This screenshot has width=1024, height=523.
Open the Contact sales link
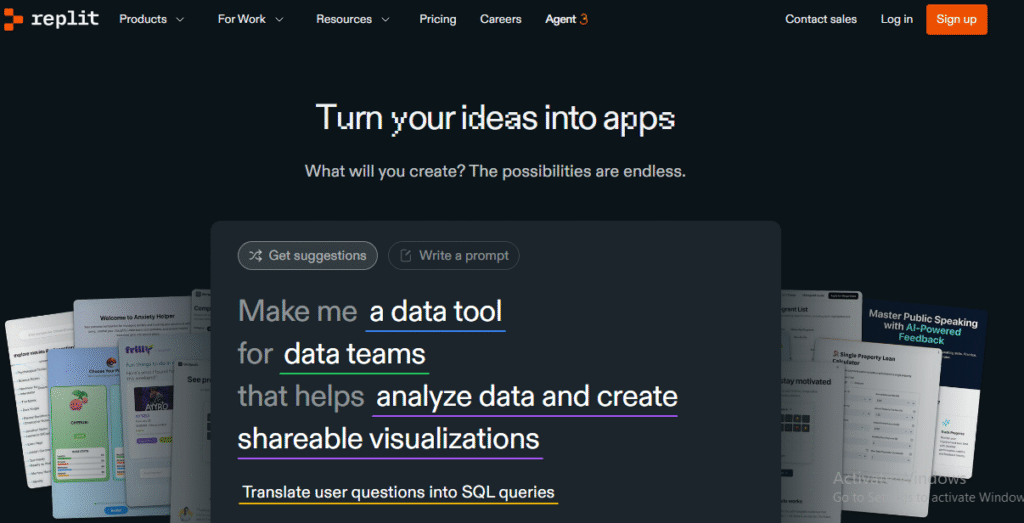tap(821, 19)
